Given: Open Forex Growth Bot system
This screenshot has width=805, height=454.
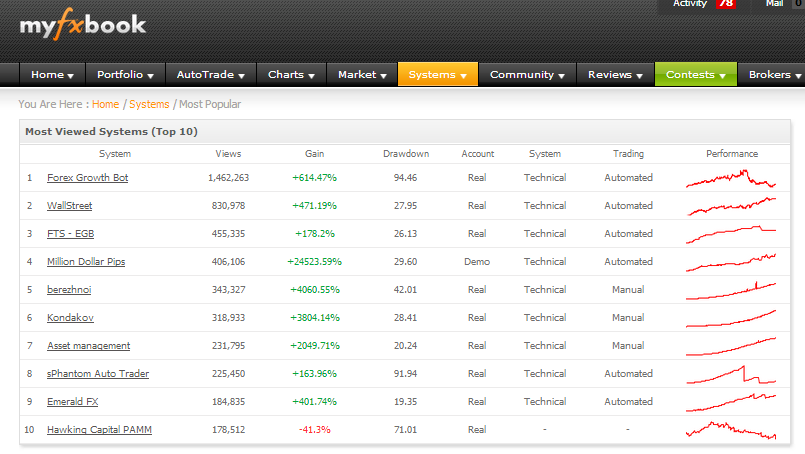Looking at the screenshot, I should pos(87,178).
